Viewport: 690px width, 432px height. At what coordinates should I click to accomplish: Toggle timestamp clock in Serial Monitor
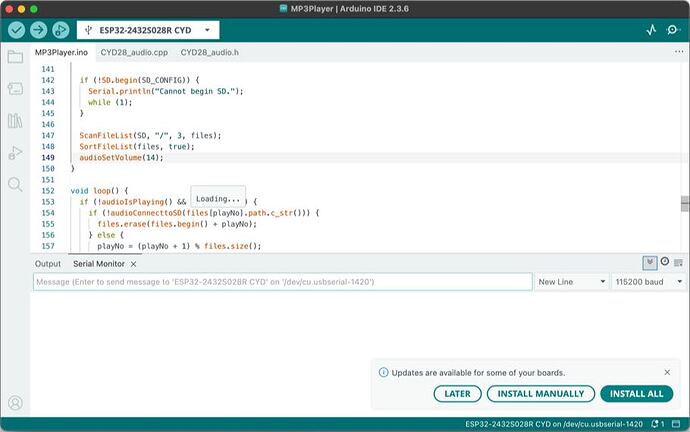[665, 262]
